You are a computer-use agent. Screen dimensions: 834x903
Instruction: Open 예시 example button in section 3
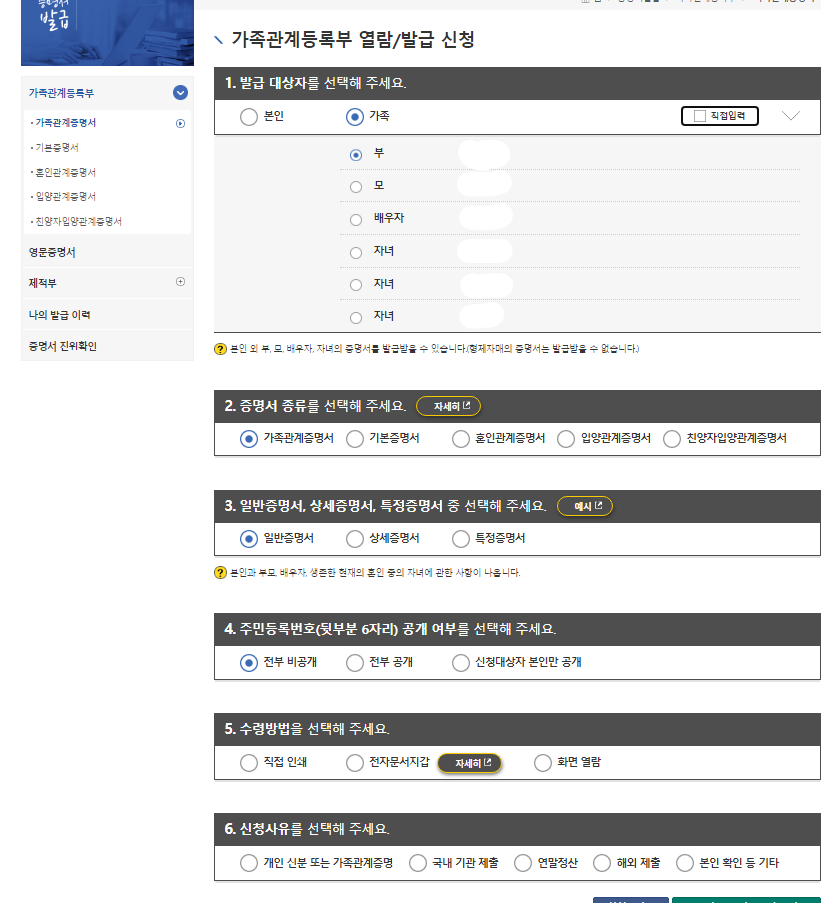(x=585, y=506)
